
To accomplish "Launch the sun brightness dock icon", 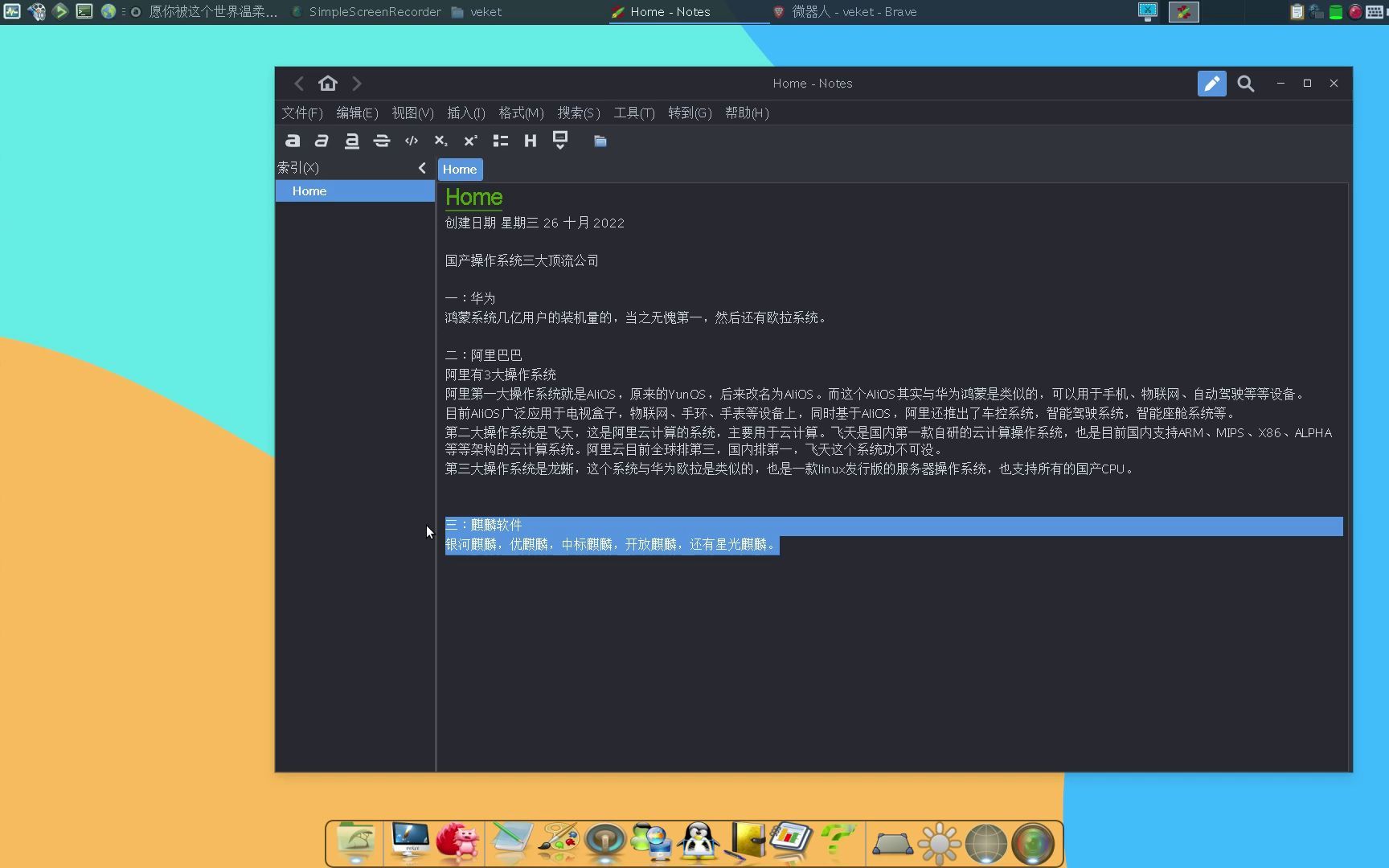I will (x=939, y=844).
